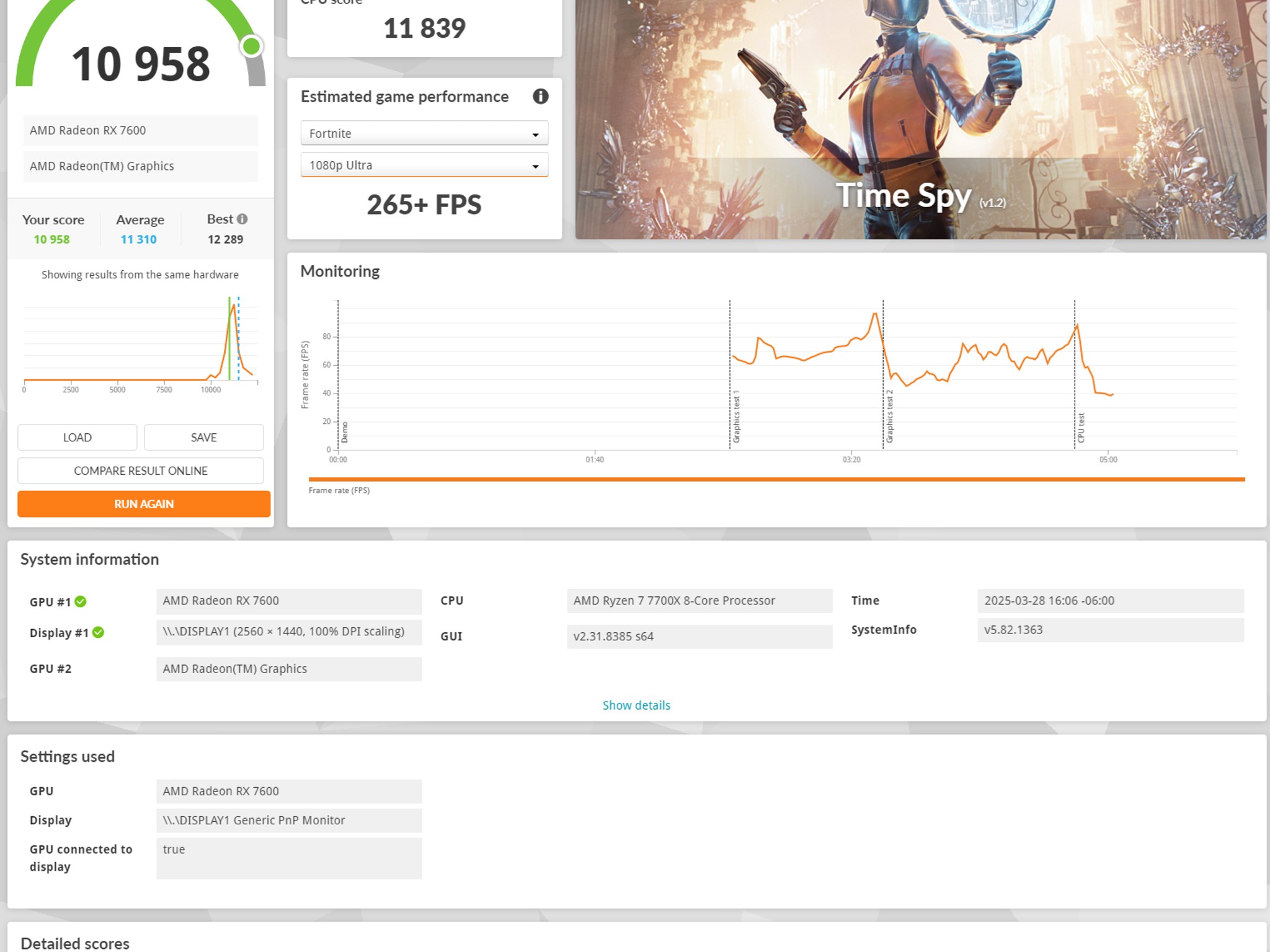
Task: Click the Graphics test 2 marker in chart
Action: pyautogui.click(x=889, y=416)
